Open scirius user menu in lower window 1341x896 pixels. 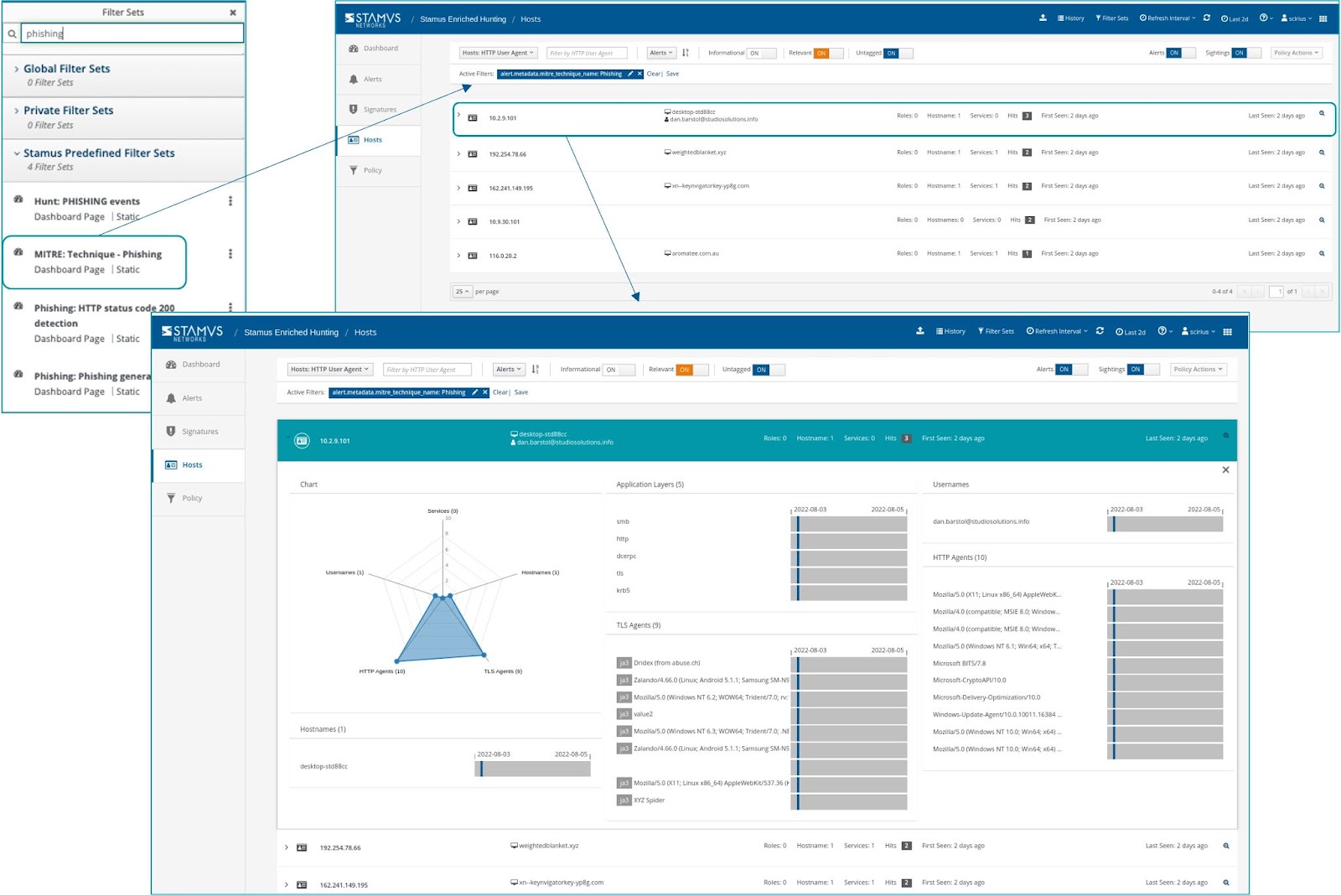[1198, 331]
